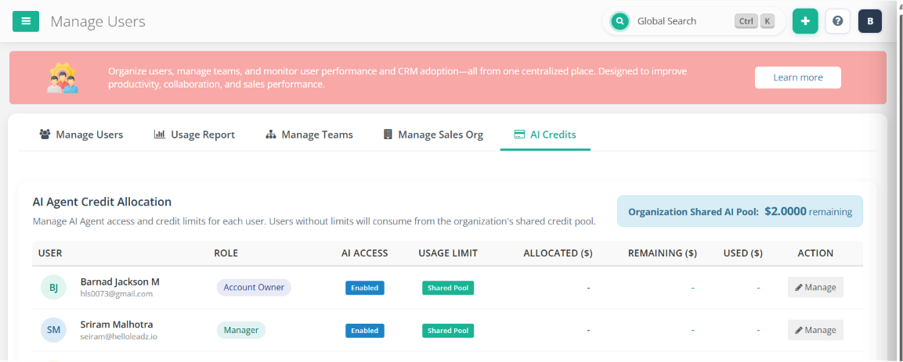This screenshot has width=903, height=362.
Task: Manage credits for Sriram Malhotra
Action: (x=815, y=330)
